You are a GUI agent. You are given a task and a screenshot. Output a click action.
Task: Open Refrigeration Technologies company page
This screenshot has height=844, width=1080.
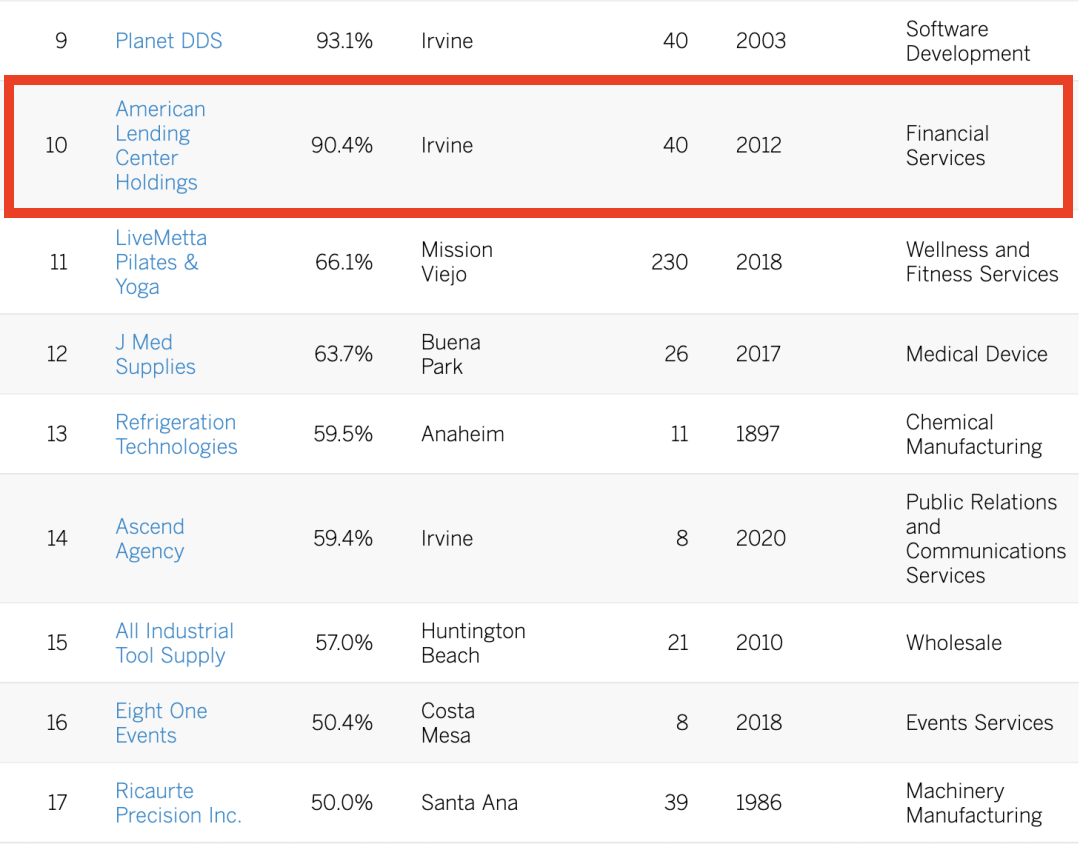[176, 434]
